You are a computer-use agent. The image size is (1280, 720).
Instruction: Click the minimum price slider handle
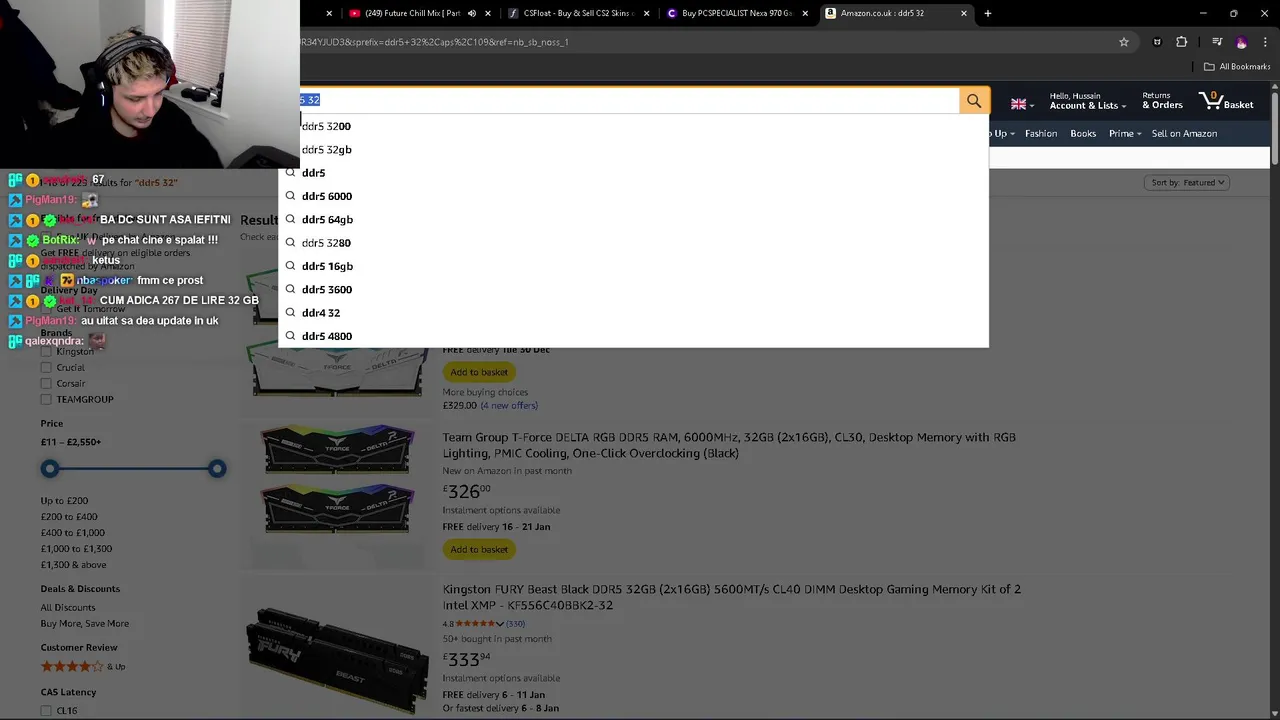coord(49,468)
